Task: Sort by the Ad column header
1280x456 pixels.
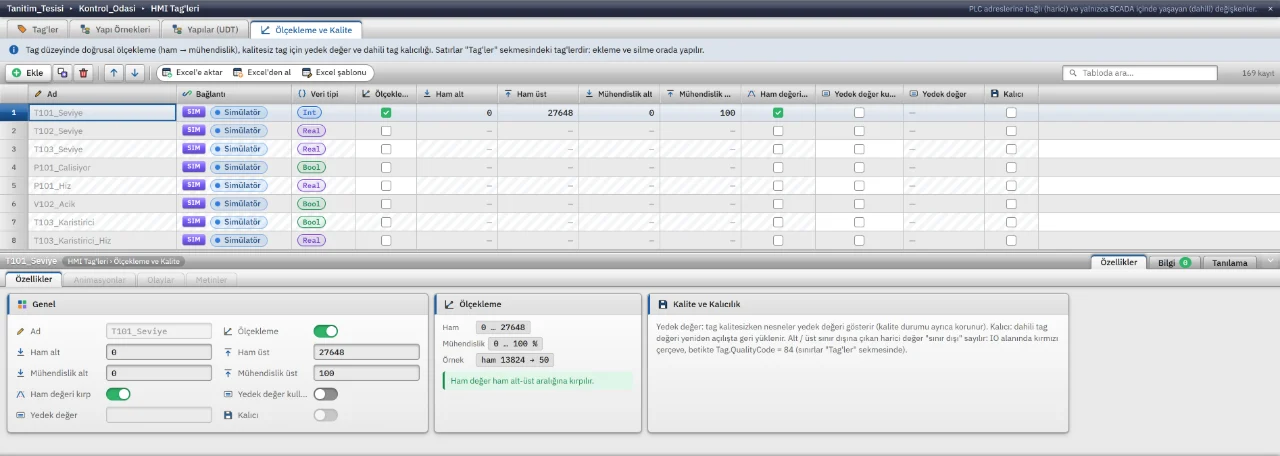Action: (102, 93)
